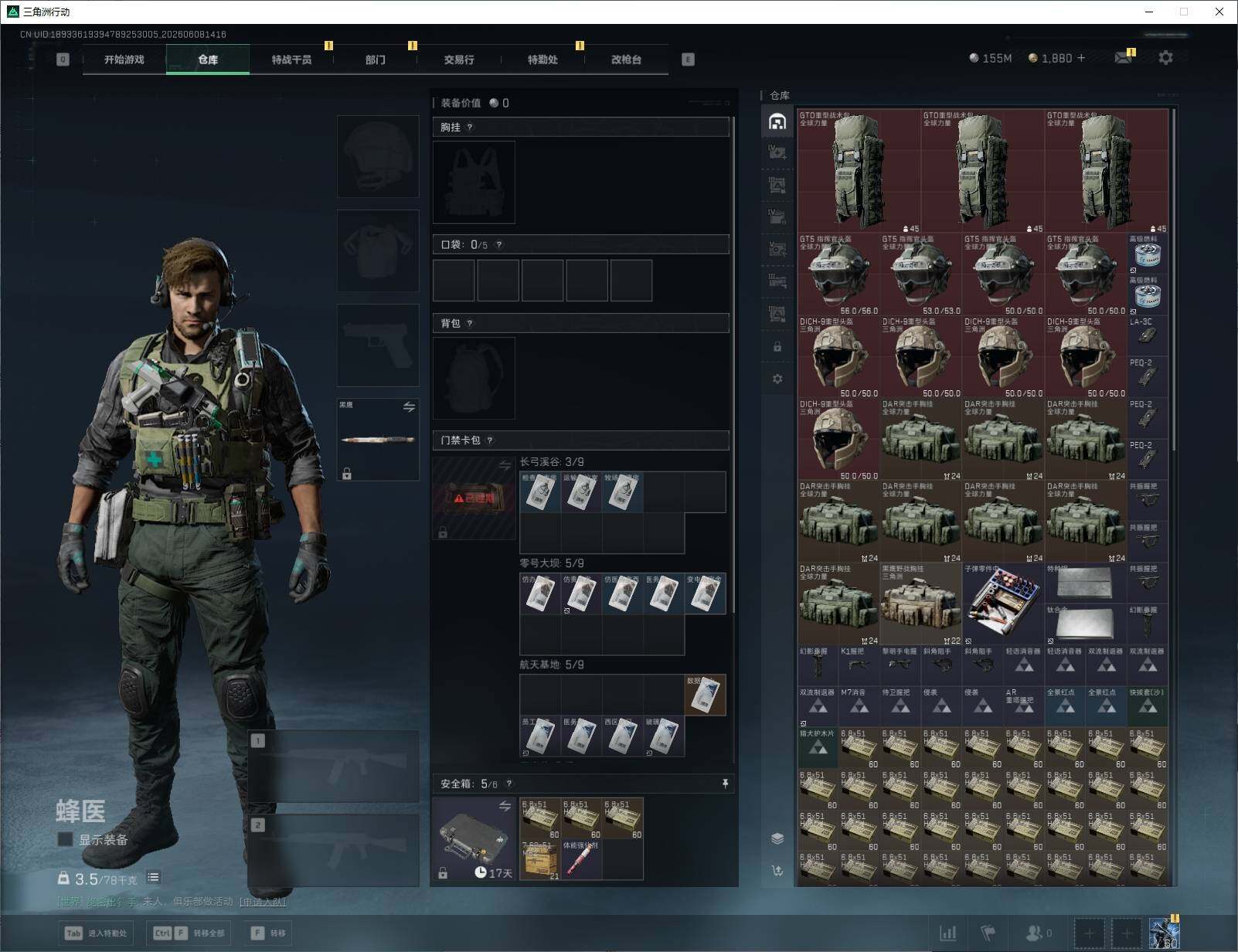Click the help icon beside 背包
The image size is (1238, 952).
coord(470,324)
